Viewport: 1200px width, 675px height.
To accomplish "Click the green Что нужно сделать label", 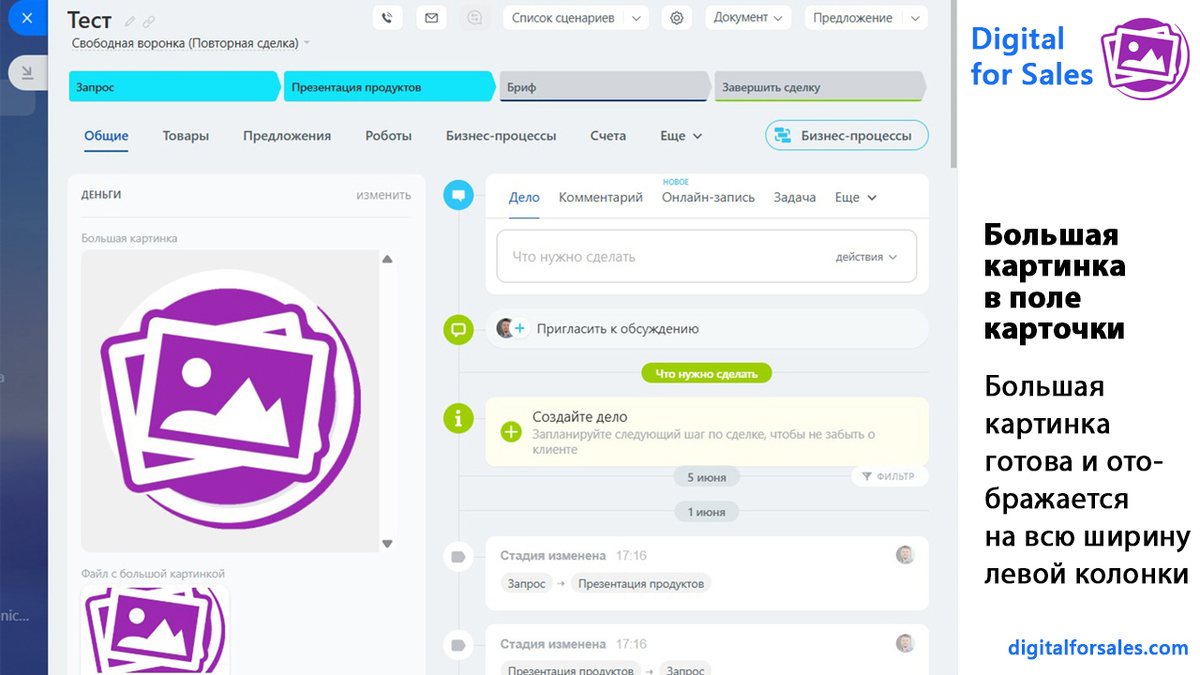I will pos(707,374).
